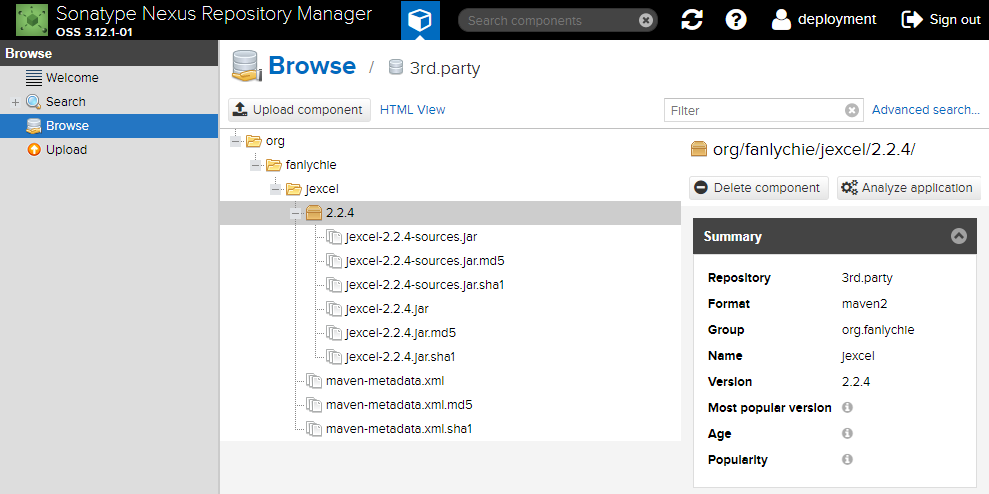Image resolution: width=989 pixels, height=494 pixels.
Task: Open the deployment user account
Action: (823, 20)
